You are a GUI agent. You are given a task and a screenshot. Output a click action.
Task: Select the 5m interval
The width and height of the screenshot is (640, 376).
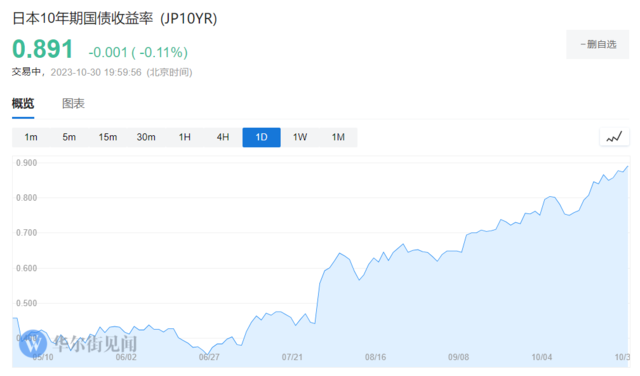point(69,137)
